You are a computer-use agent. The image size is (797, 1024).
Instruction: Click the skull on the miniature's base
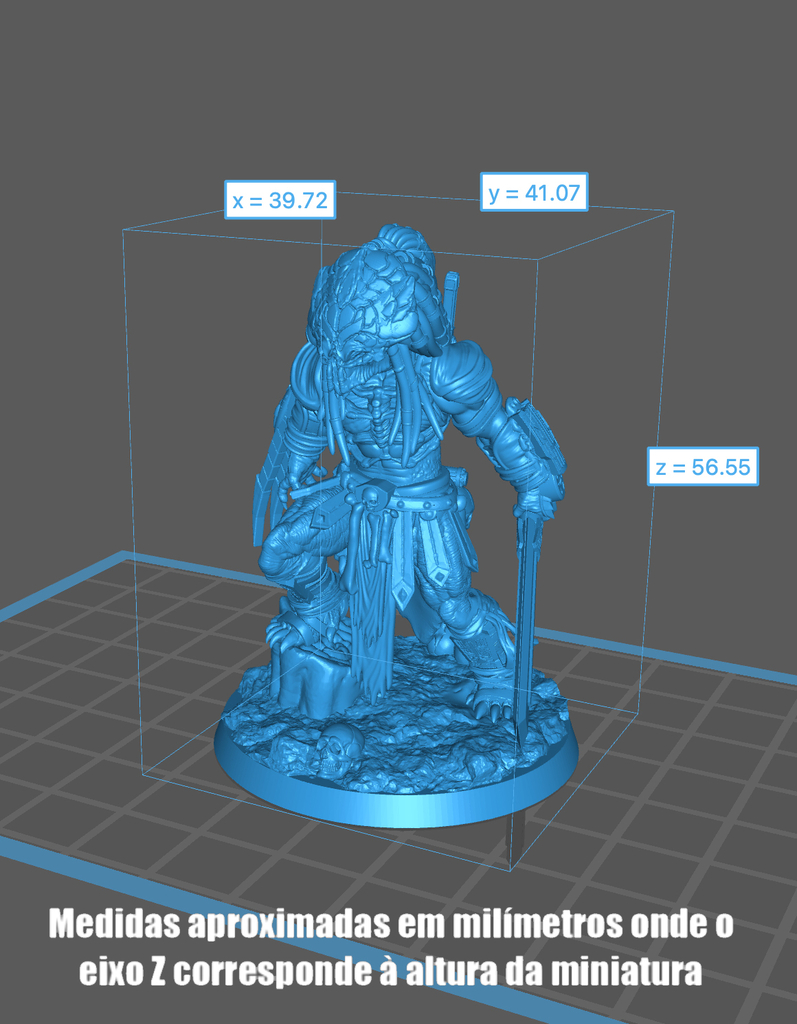[x=338, y=749]
